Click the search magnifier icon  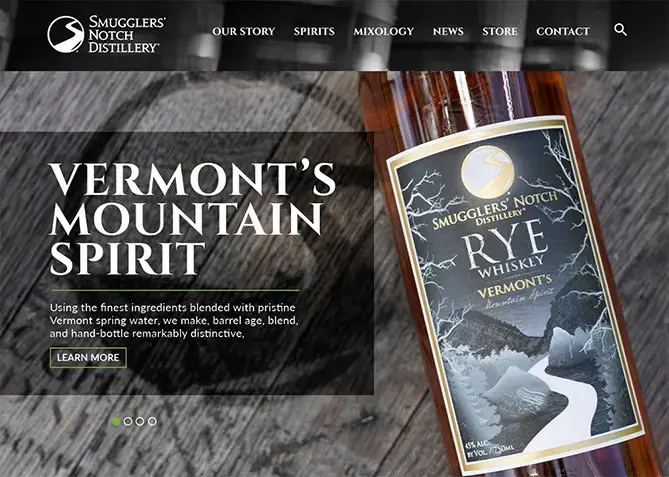620,30
